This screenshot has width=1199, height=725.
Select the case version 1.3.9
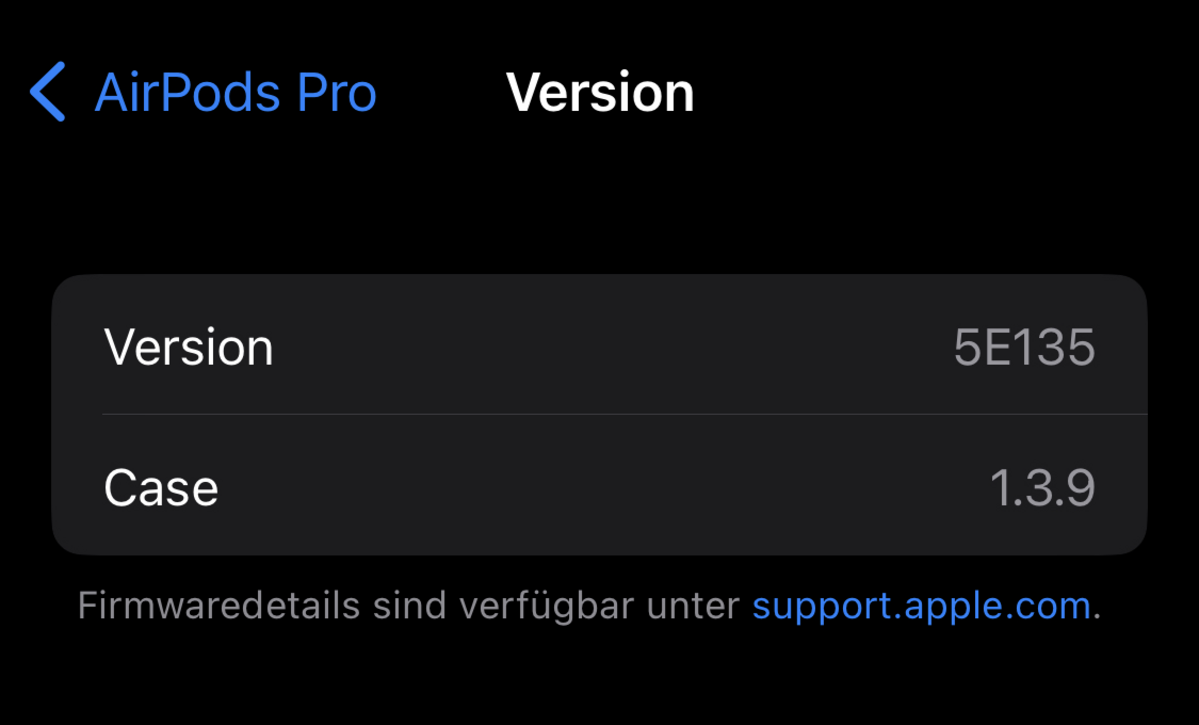pos(1042,488)
